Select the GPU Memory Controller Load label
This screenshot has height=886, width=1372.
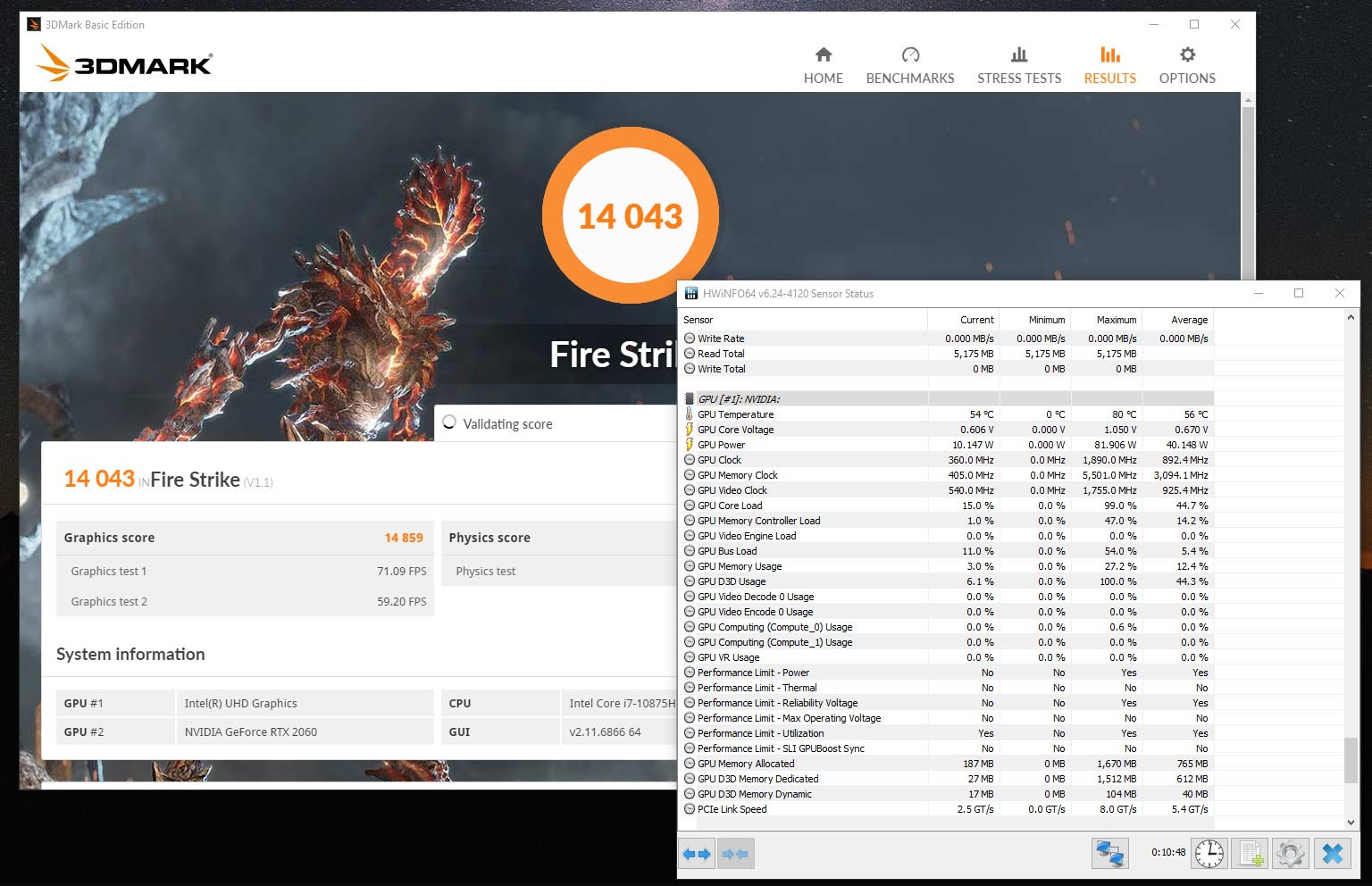(758, 521)
